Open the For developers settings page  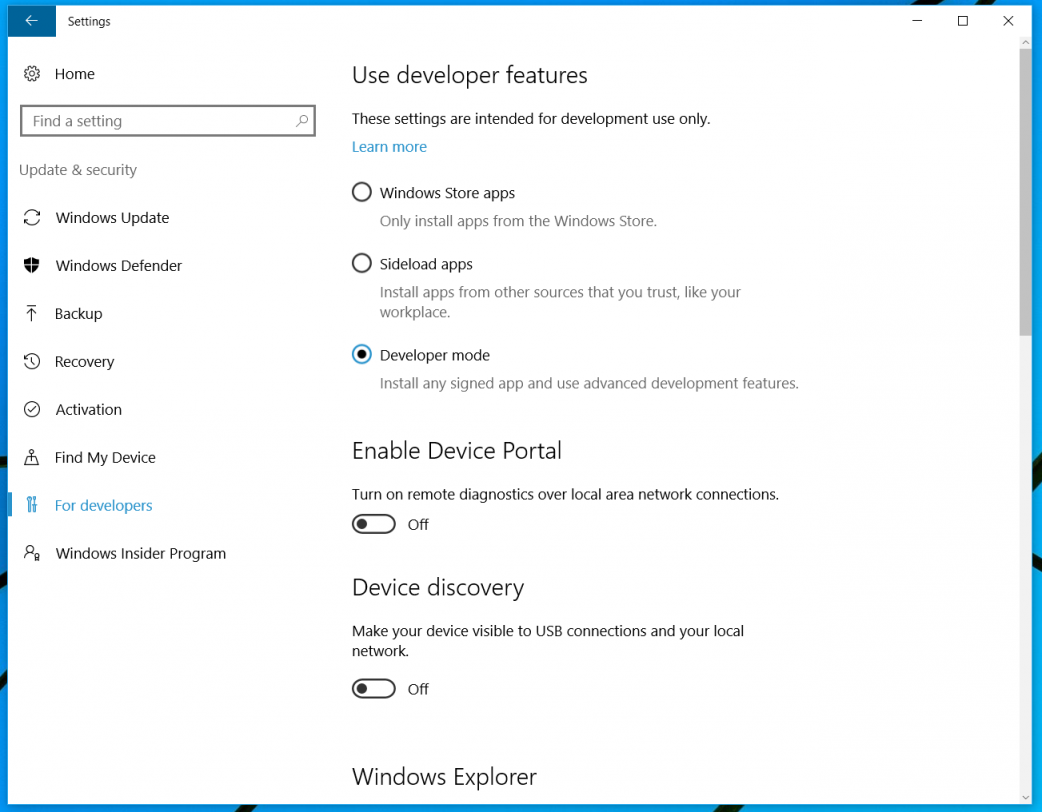tap(104, 506)
